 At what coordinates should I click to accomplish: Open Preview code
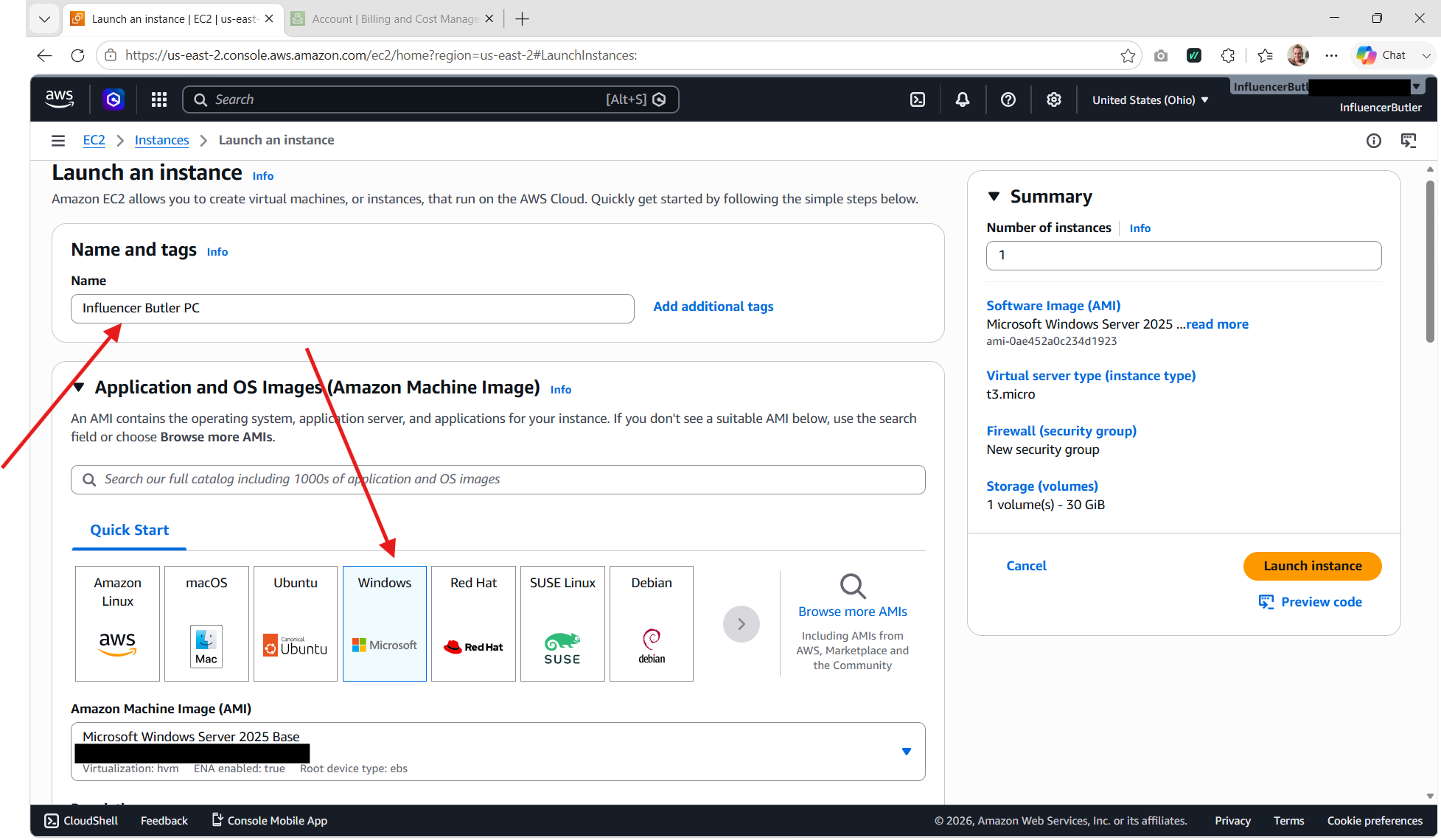coord(1311,602)
